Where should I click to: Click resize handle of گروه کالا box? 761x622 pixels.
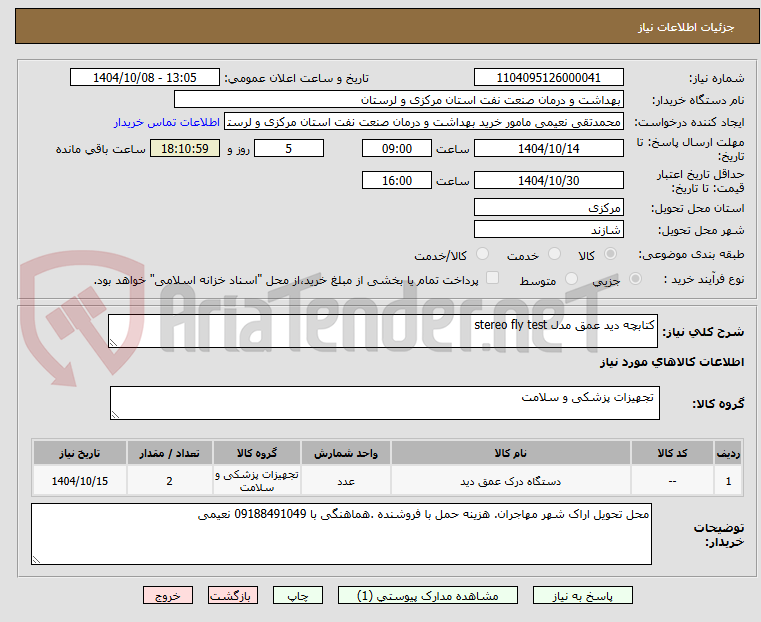tap(115, 414)
